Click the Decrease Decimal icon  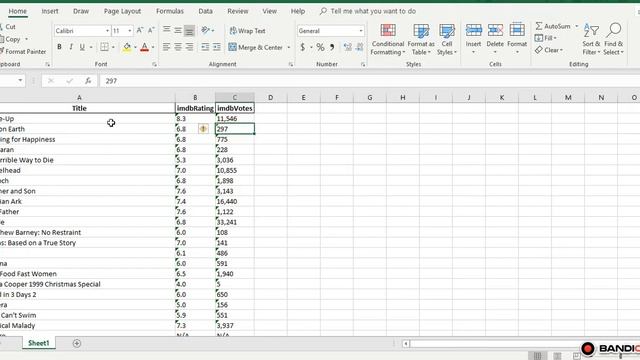pos(359,47)
